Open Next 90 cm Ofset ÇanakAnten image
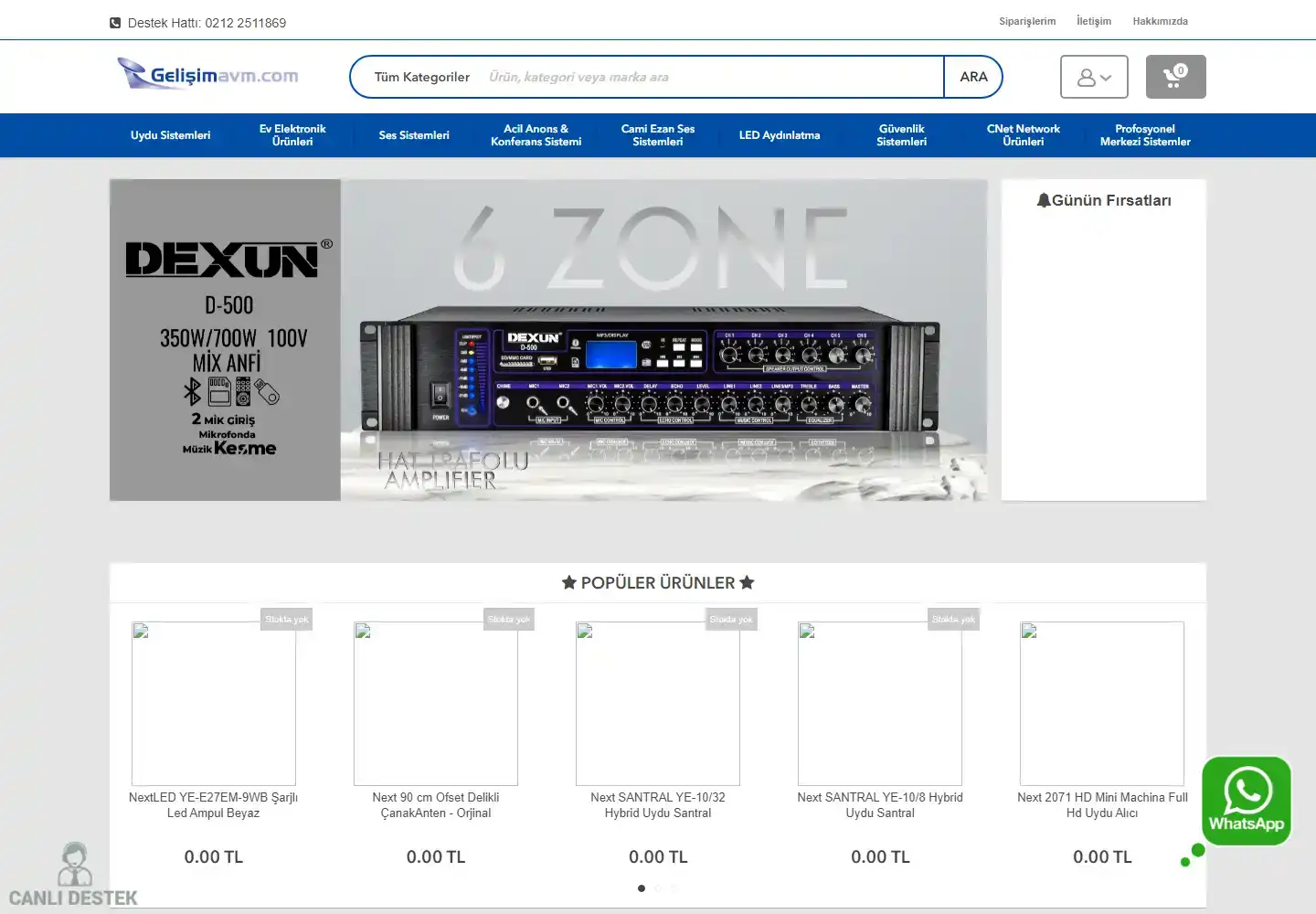The height and width of the screenshot is (914, 1316). [x=436, y=704]
